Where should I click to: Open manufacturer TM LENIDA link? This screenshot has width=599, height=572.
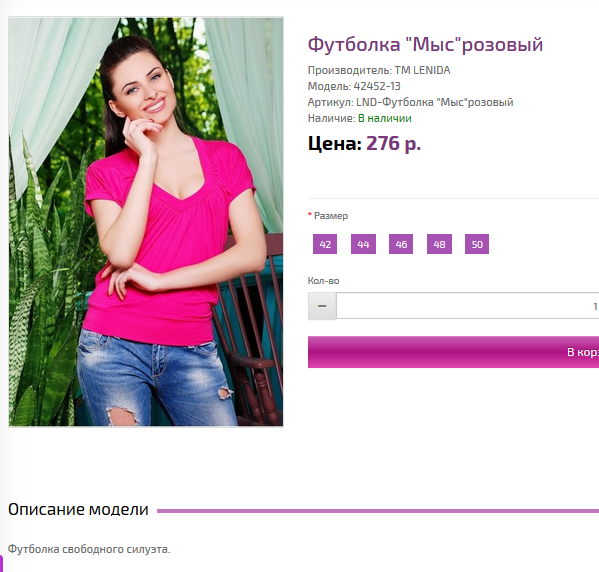pos(422,70)
